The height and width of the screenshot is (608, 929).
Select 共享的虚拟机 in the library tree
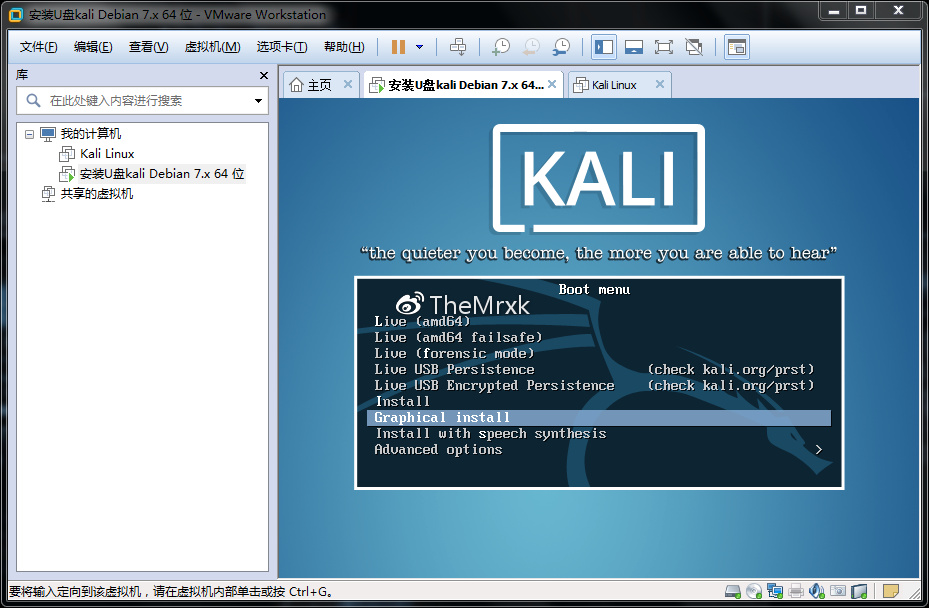[x=97, y=194]
